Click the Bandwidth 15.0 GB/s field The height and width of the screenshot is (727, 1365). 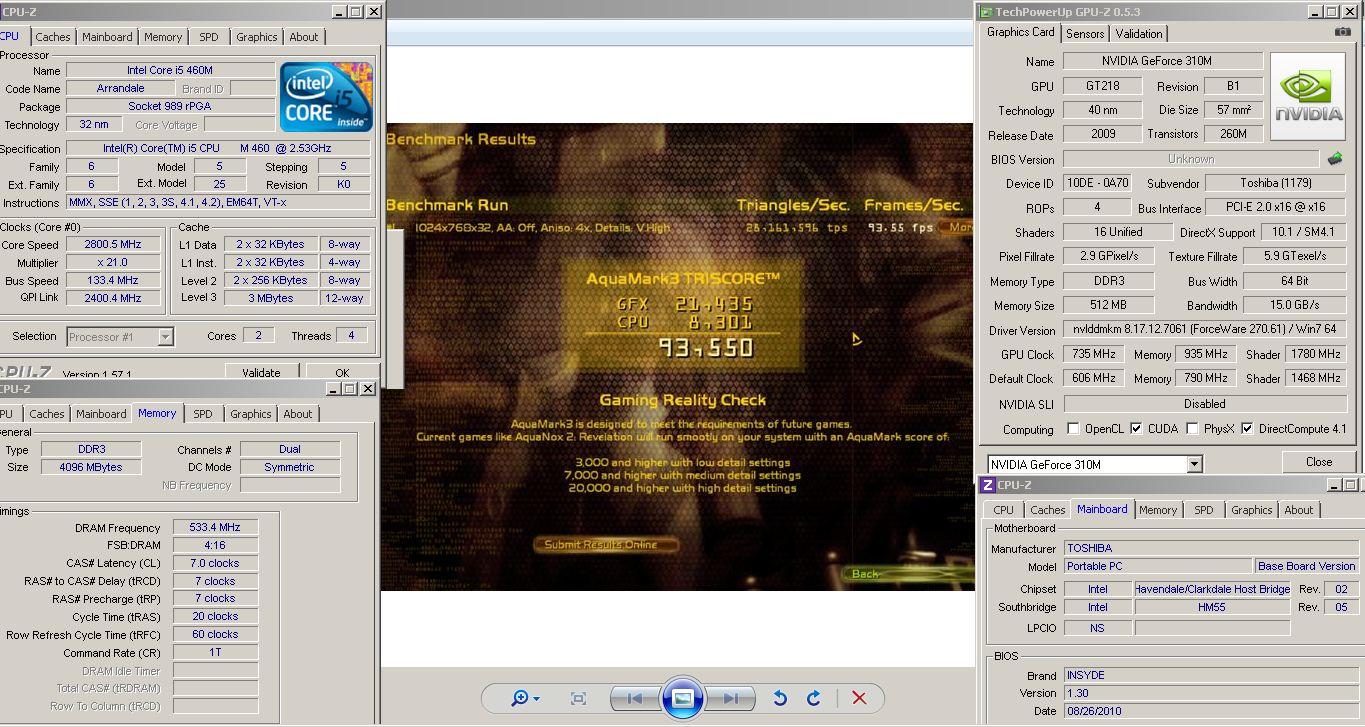pos(1296,305)
